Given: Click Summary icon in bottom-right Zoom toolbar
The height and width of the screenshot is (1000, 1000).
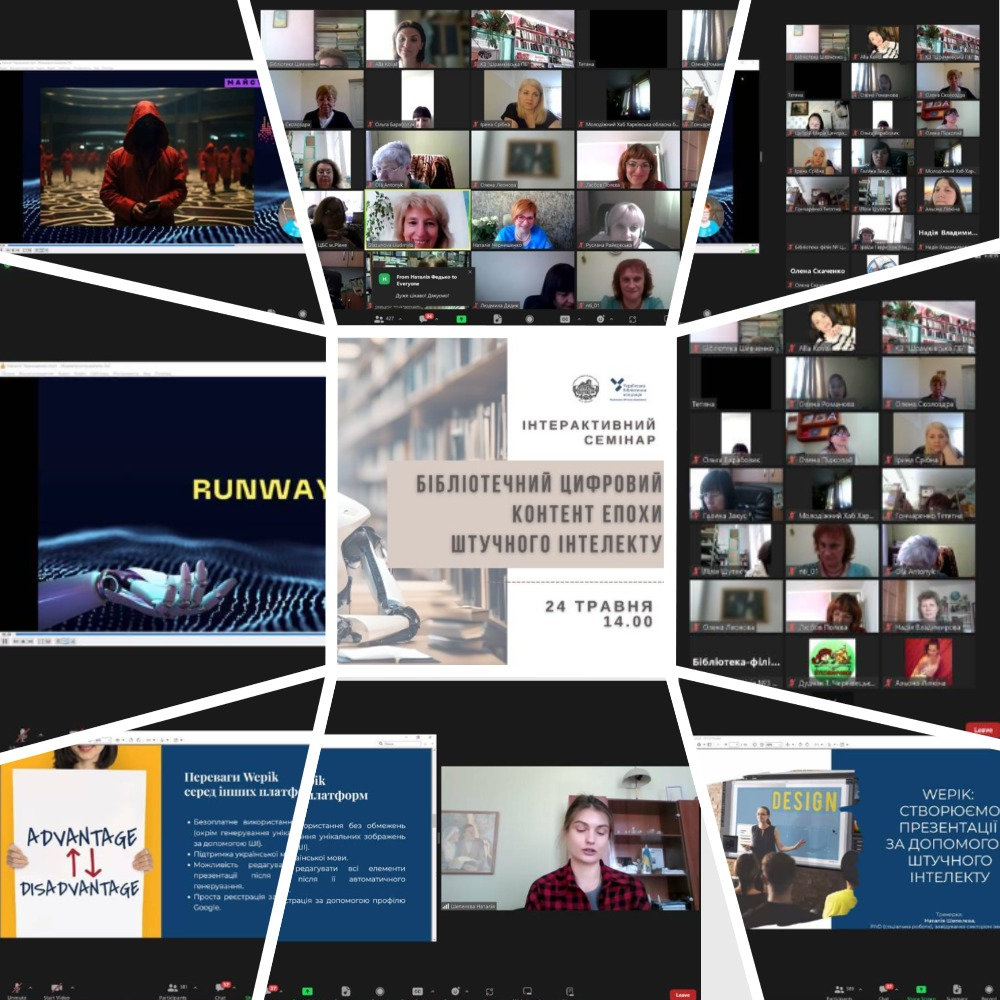Looking at the screenshot, I should click(x=956, y=989).
